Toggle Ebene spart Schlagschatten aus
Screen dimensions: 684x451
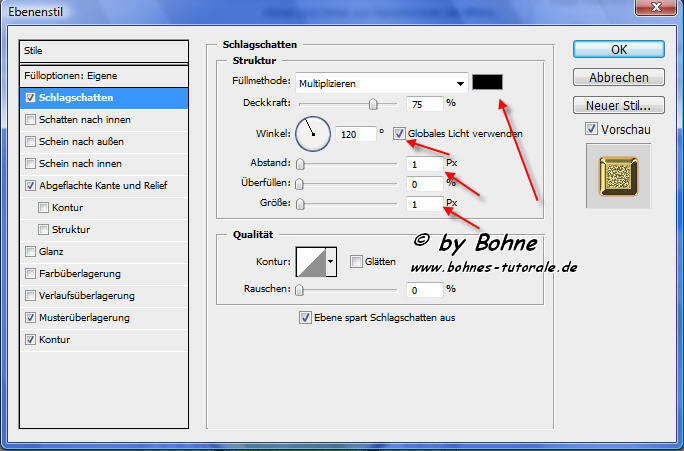coord(305,318)
